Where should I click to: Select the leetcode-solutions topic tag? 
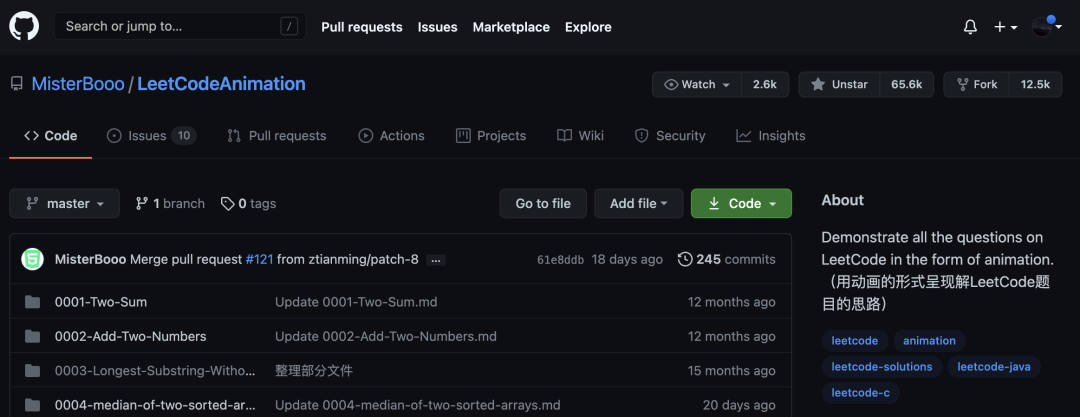[882, 367]
